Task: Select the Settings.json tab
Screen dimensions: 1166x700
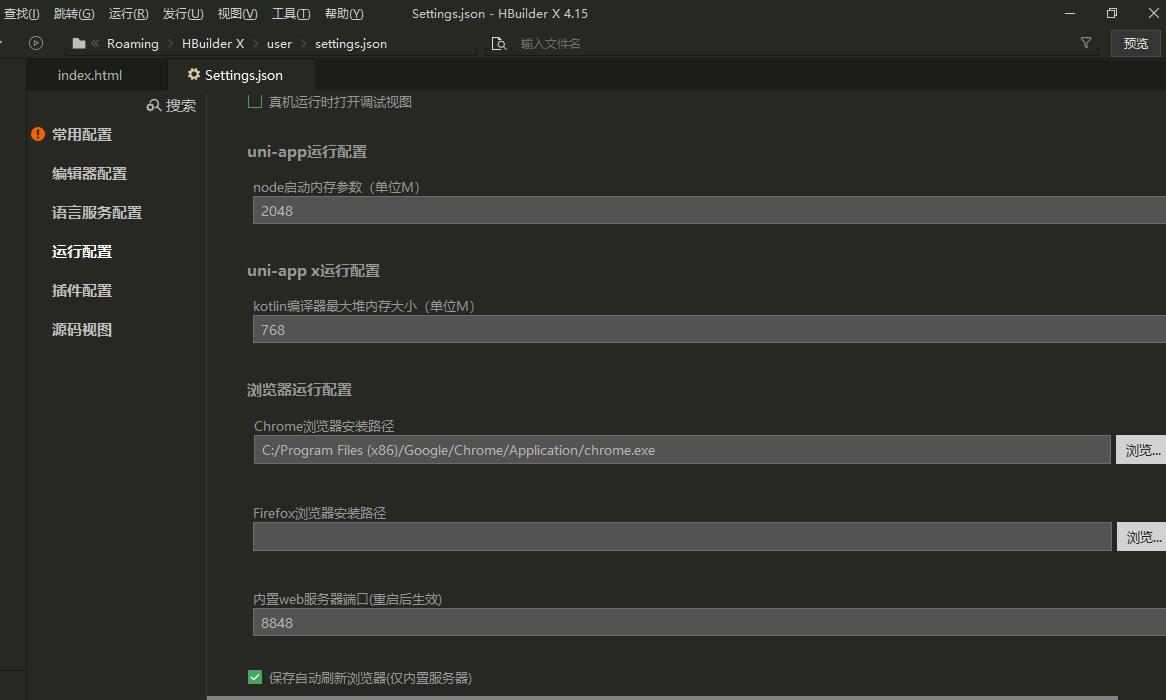Action: click(242, 75)
